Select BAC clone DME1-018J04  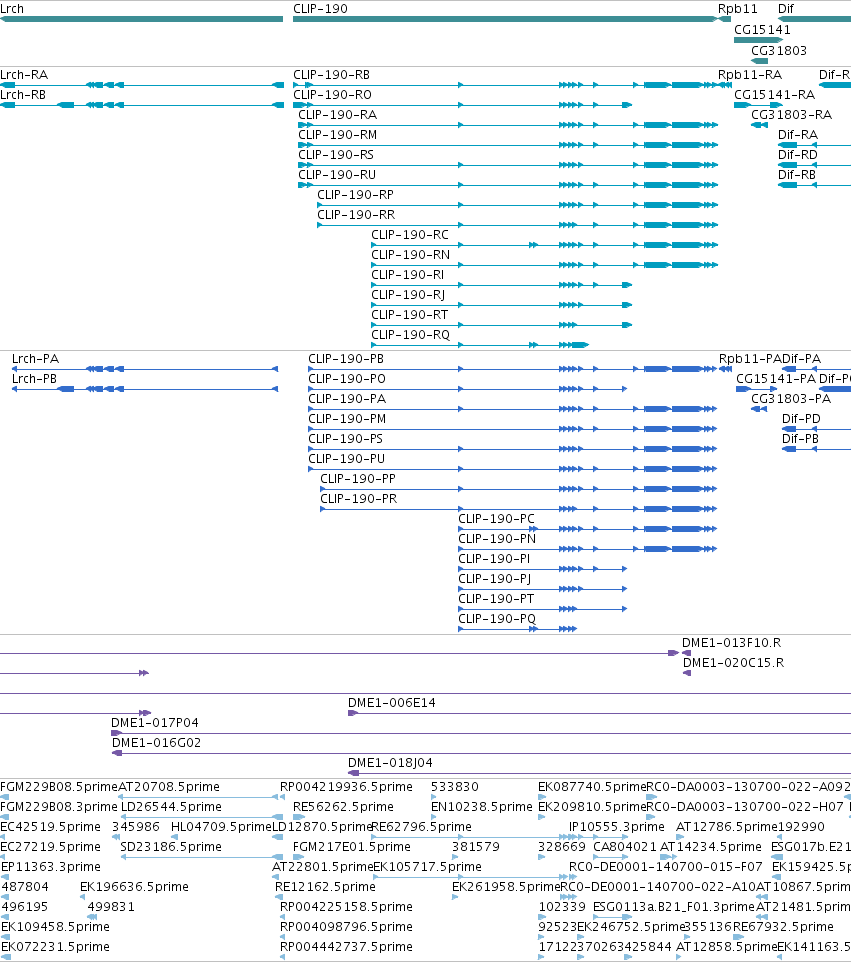[x=390, y=763]
